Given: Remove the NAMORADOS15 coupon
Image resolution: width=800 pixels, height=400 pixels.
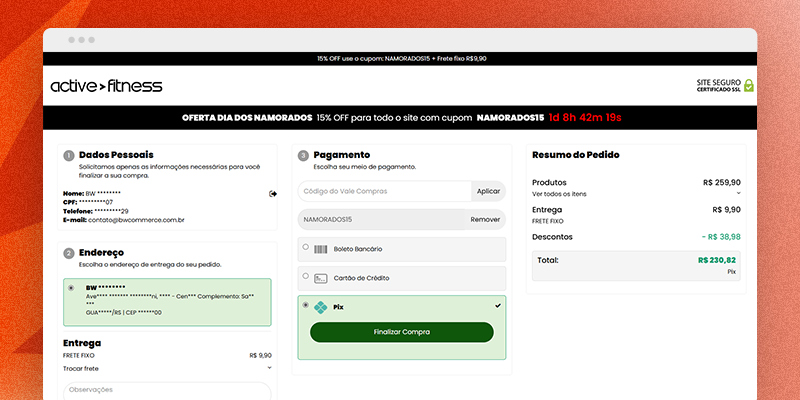Looking at the screenshot, I should [x=485, y=219].
